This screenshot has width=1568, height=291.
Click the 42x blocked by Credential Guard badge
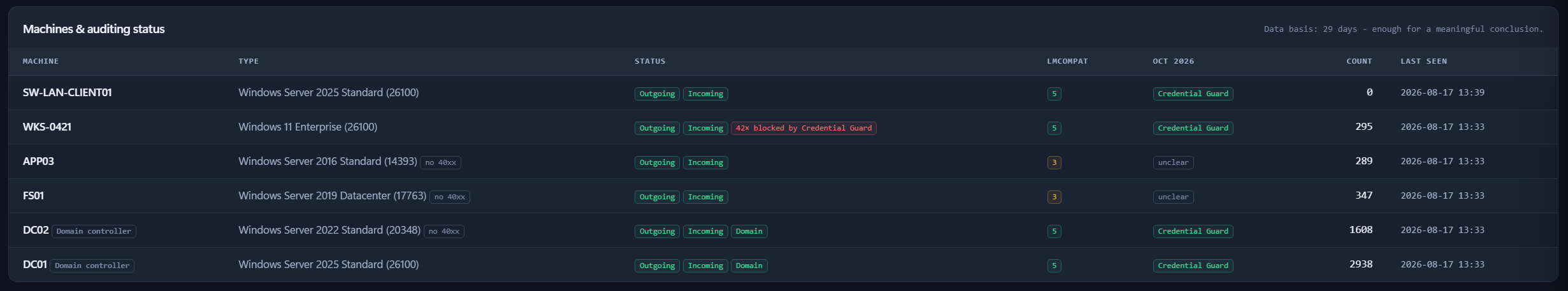tap(803, 128)
